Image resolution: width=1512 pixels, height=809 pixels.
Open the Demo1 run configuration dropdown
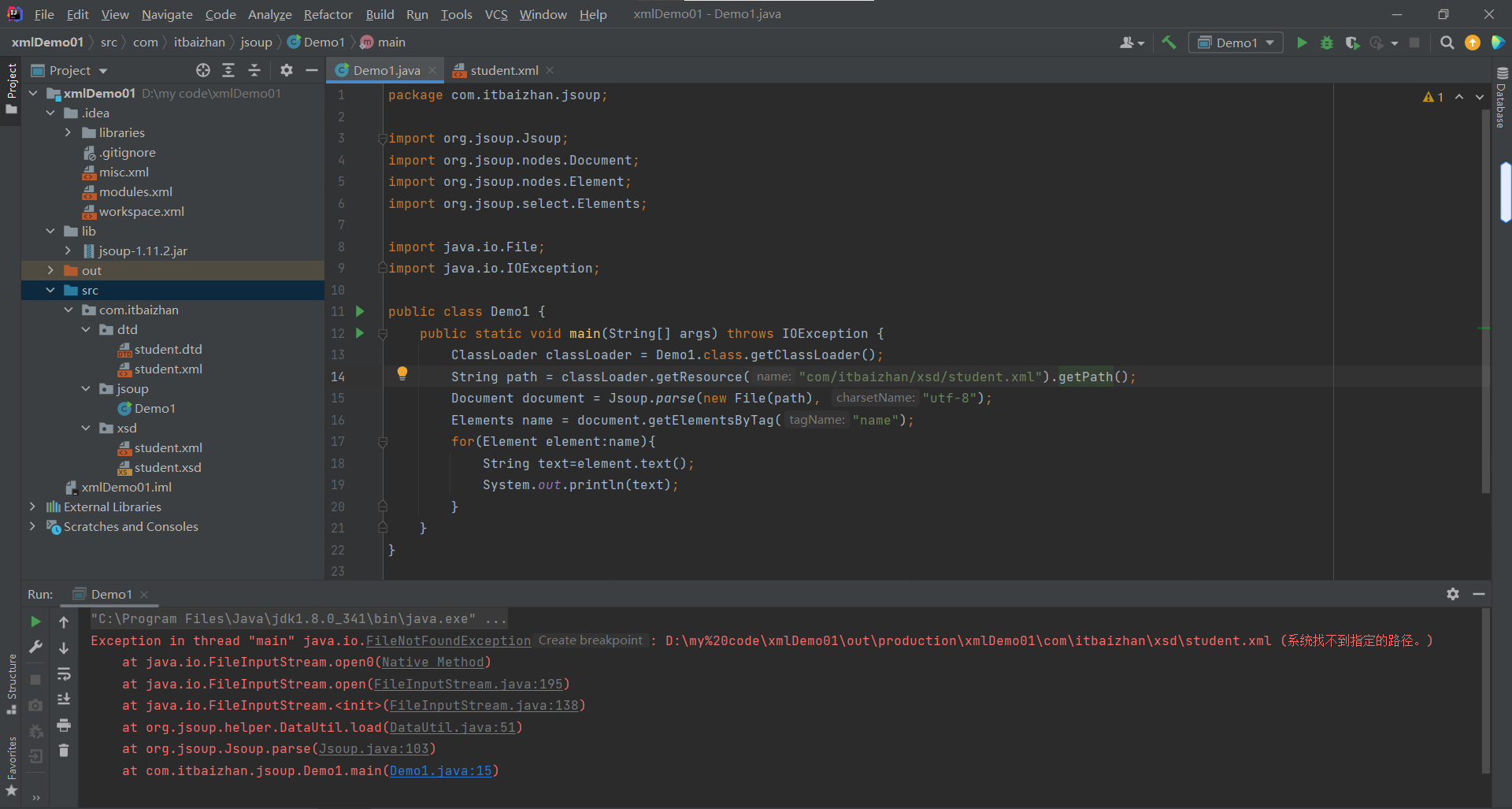coord(1236,43)
